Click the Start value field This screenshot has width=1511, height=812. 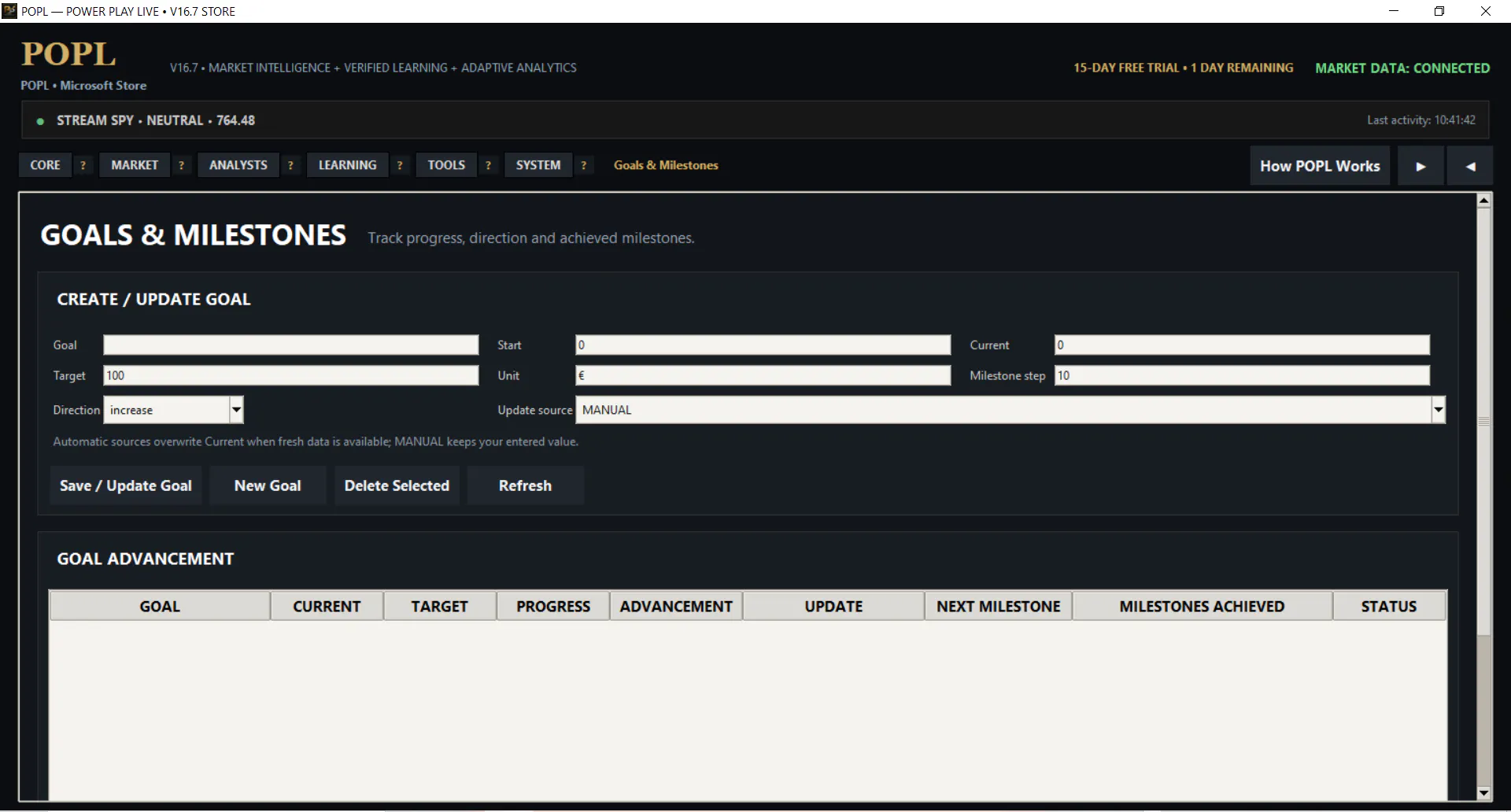tap(763, 345)
